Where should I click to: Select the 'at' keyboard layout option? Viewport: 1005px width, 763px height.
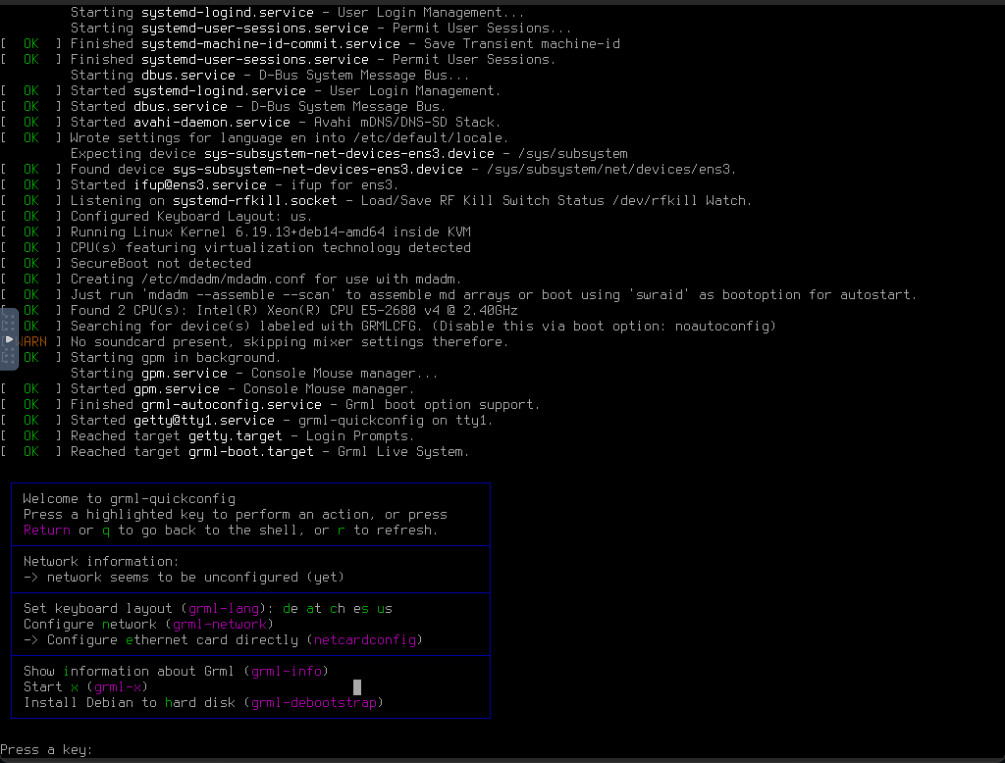(x=314, y=609)
